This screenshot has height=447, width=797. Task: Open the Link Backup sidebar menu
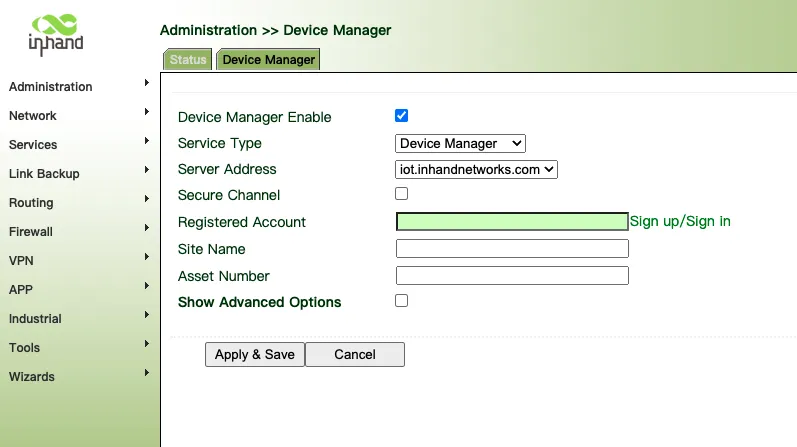[44, 173]
